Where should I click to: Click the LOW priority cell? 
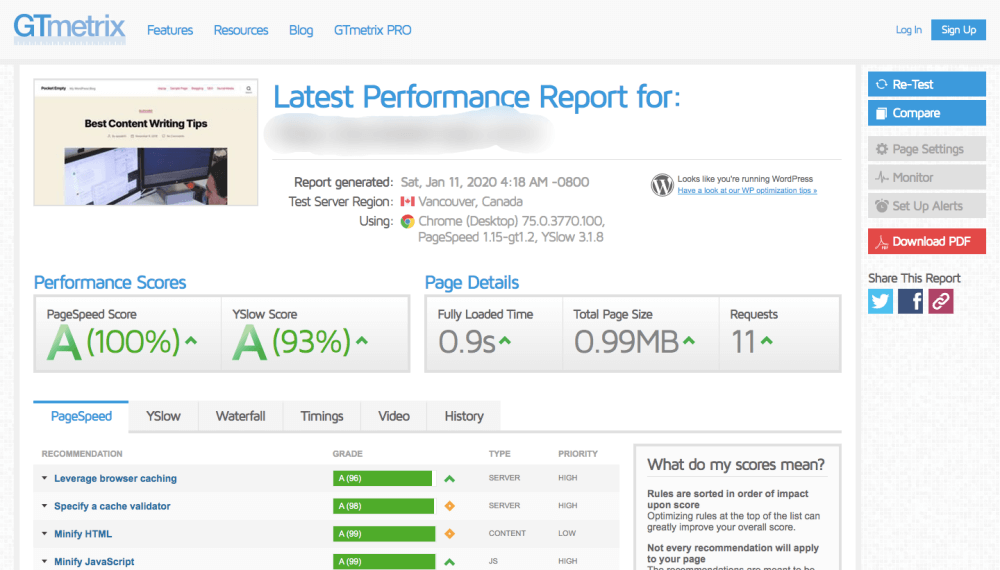(567, 533)
